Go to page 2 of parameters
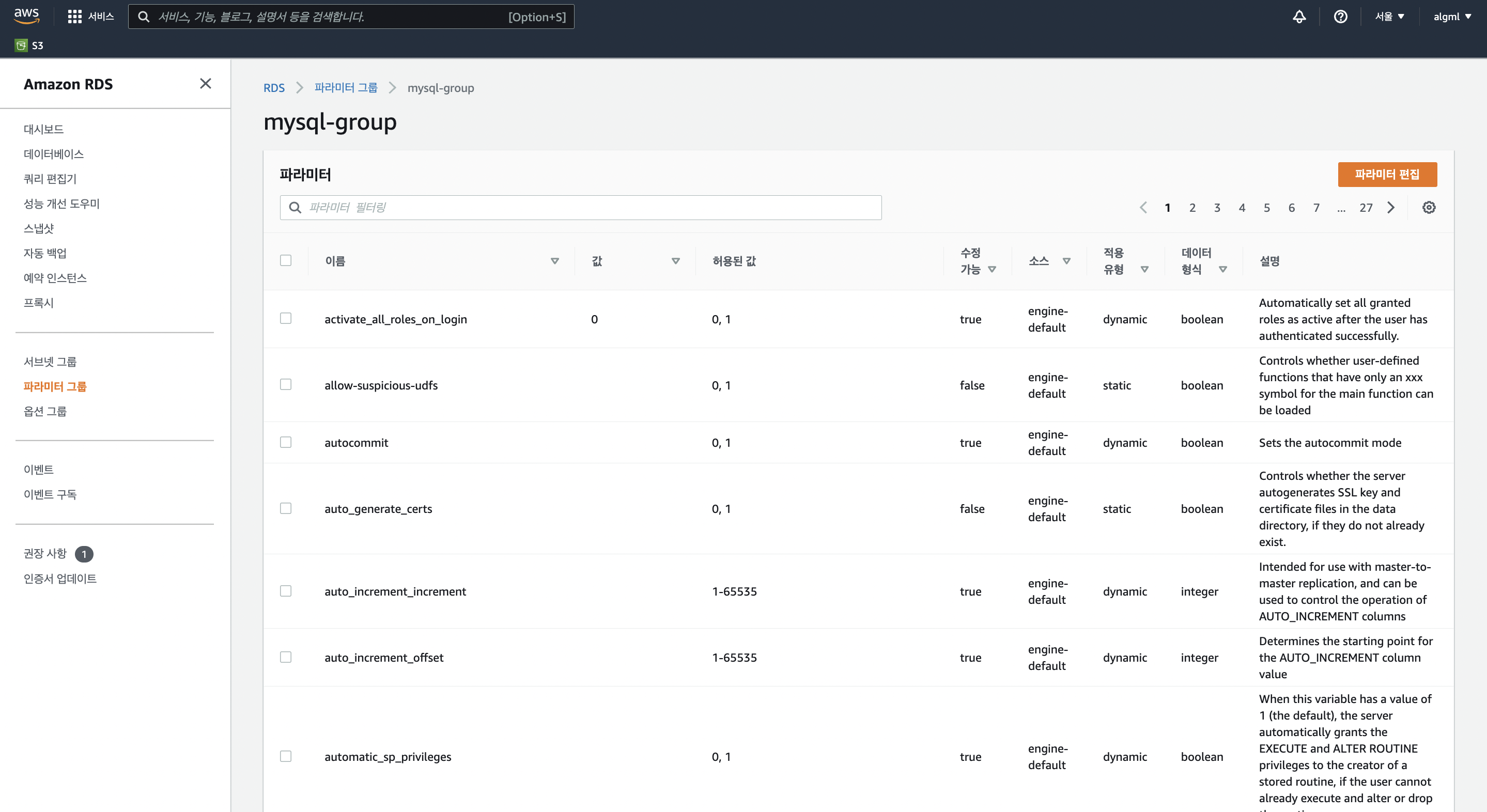The height and width of the screenshot is (812, 1487). pos(1192,208)
